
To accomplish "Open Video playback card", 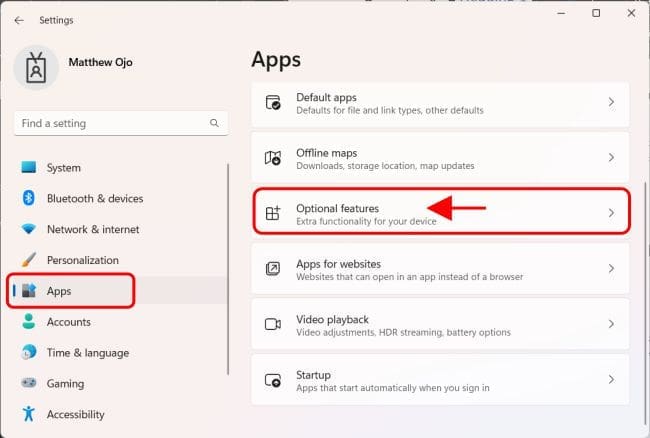I will tap(440, 324).
